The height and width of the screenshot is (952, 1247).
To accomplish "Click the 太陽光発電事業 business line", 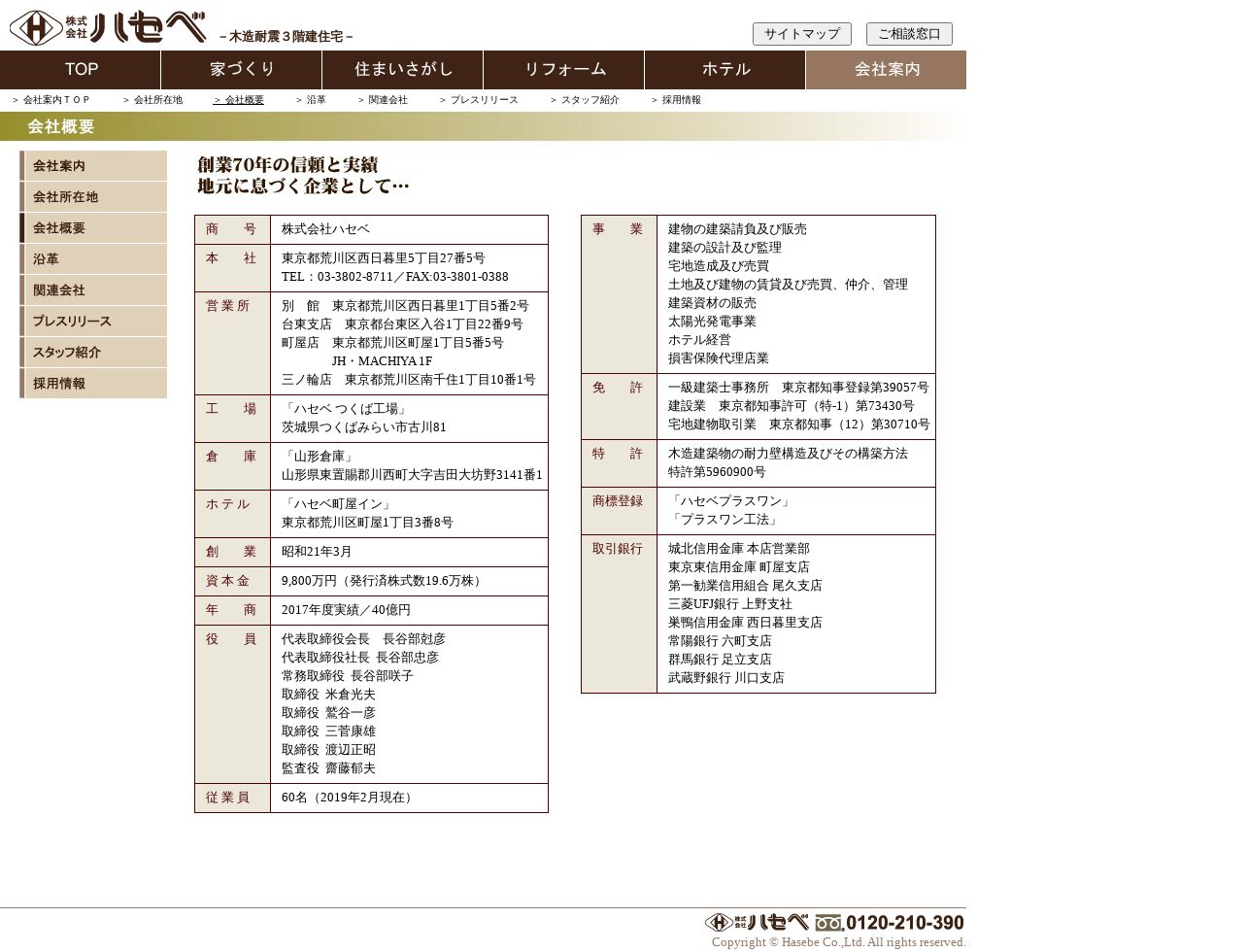I will coord(712,322).
